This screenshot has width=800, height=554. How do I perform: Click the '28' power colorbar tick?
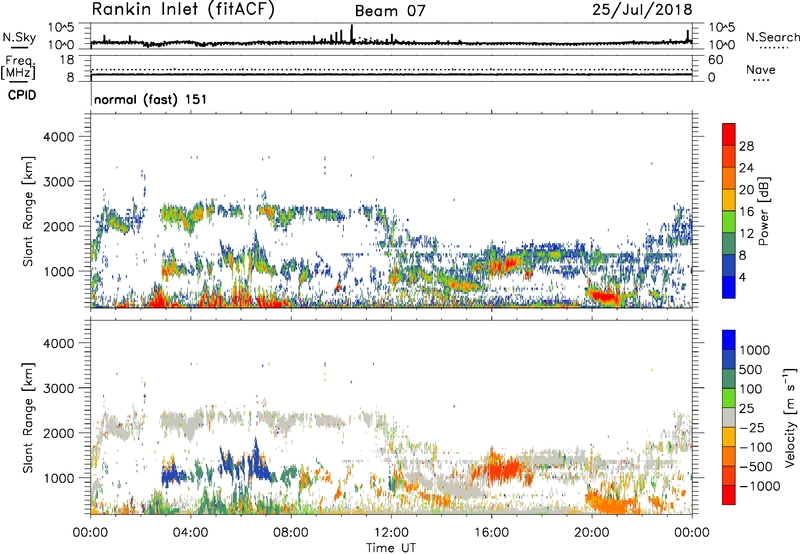(746, 146)
